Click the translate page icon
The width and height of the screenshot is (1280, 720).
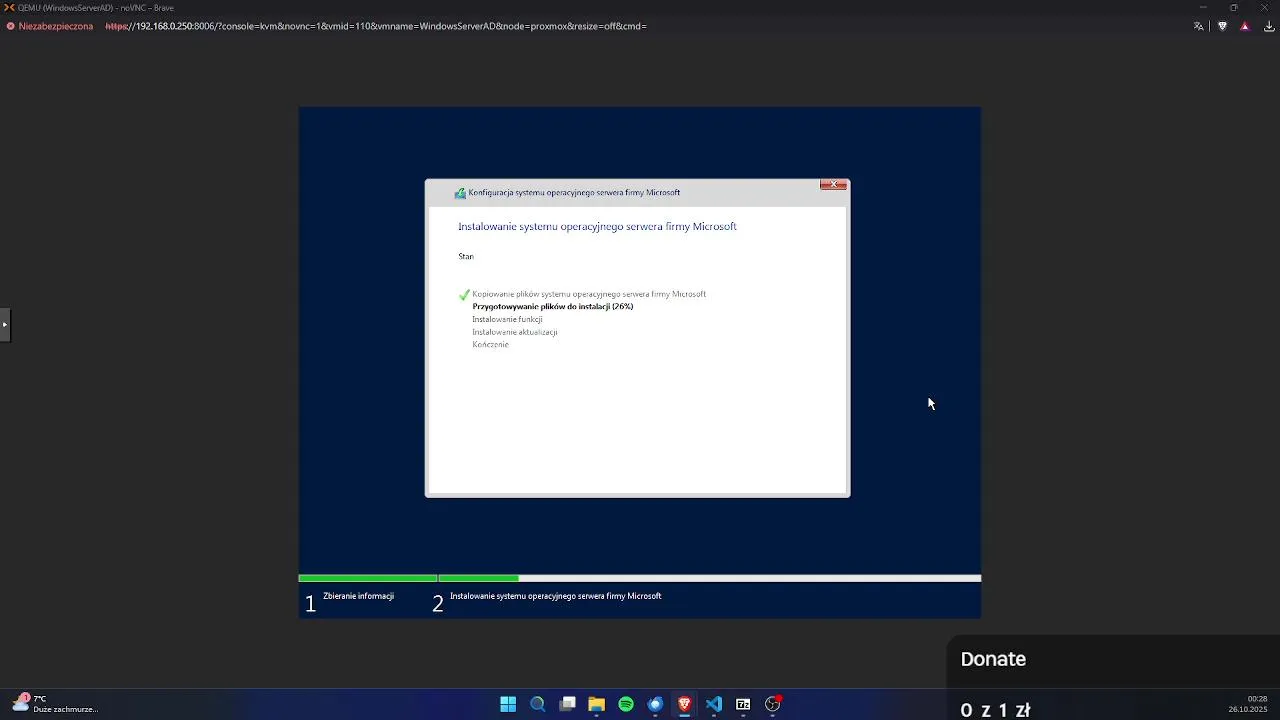(x=1199, y=26)
